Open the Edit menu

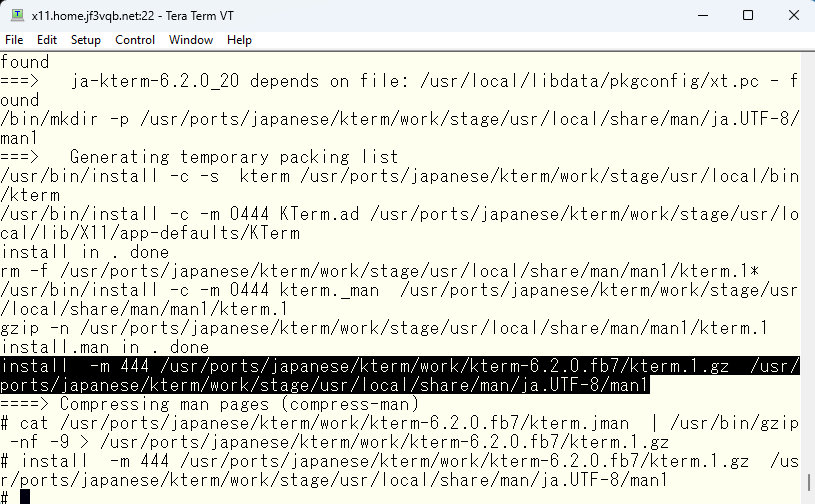point(47,40)
